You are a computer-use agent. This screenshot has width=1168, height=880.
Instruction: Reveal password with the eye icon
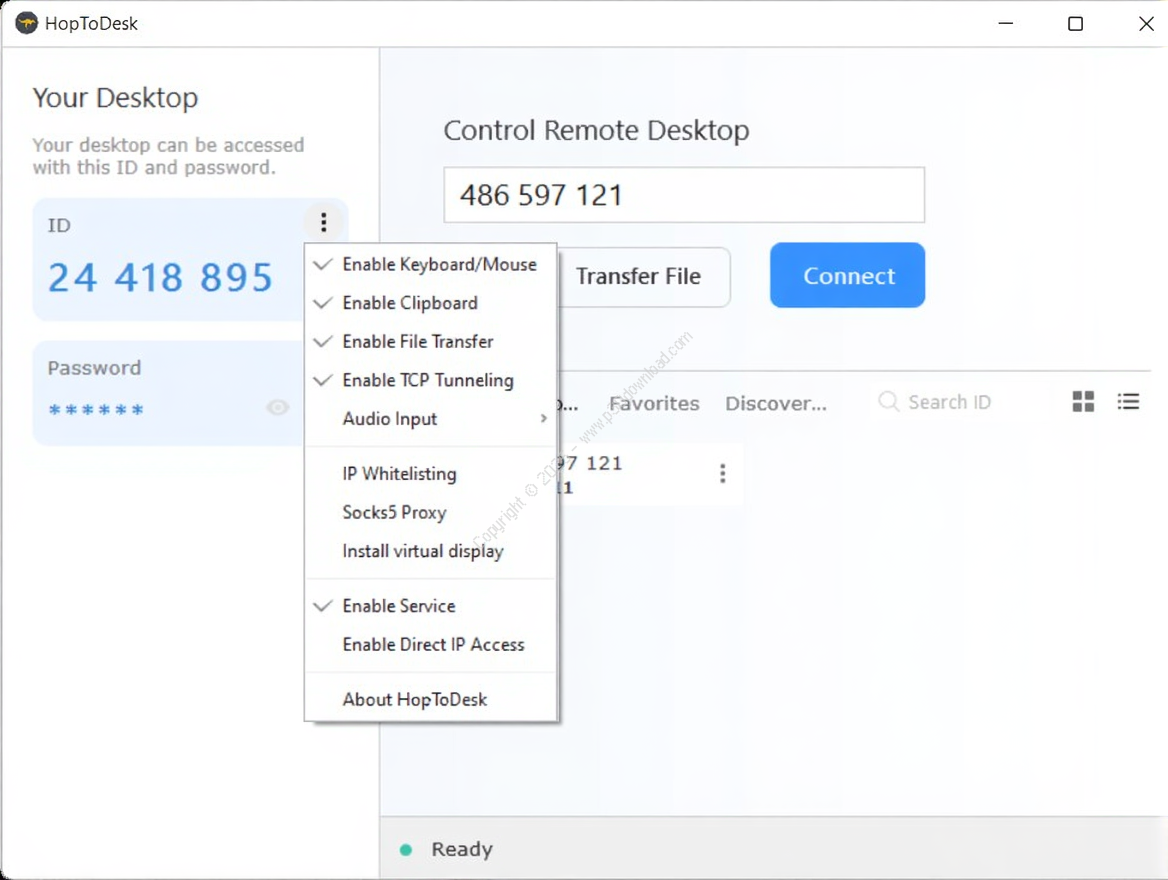pyautogui.click(x=278, y=407)
